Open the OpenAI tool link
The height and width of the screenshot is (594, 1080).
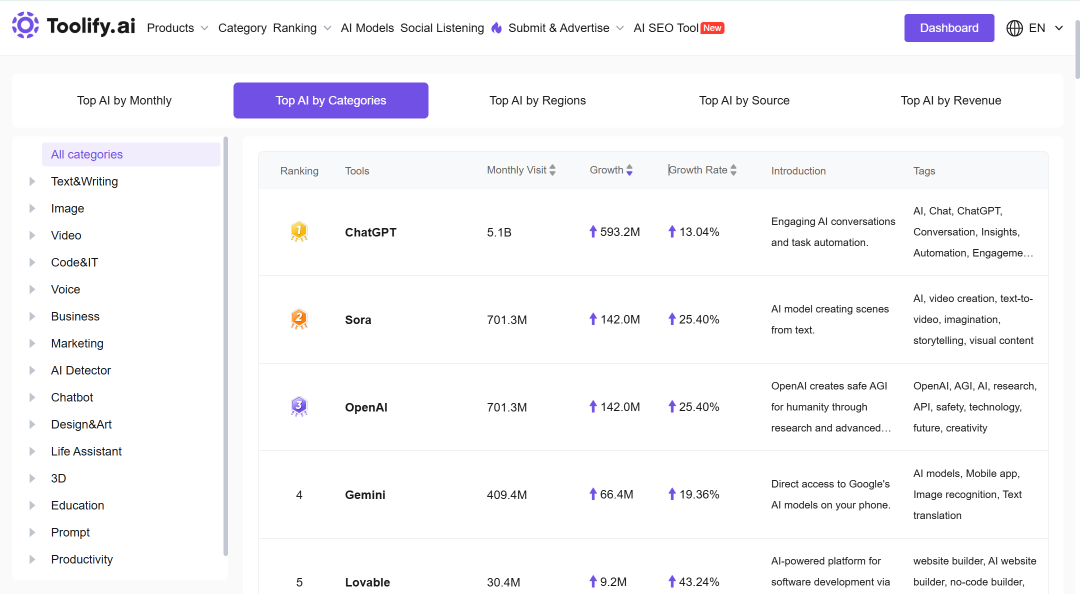[366, 407]
